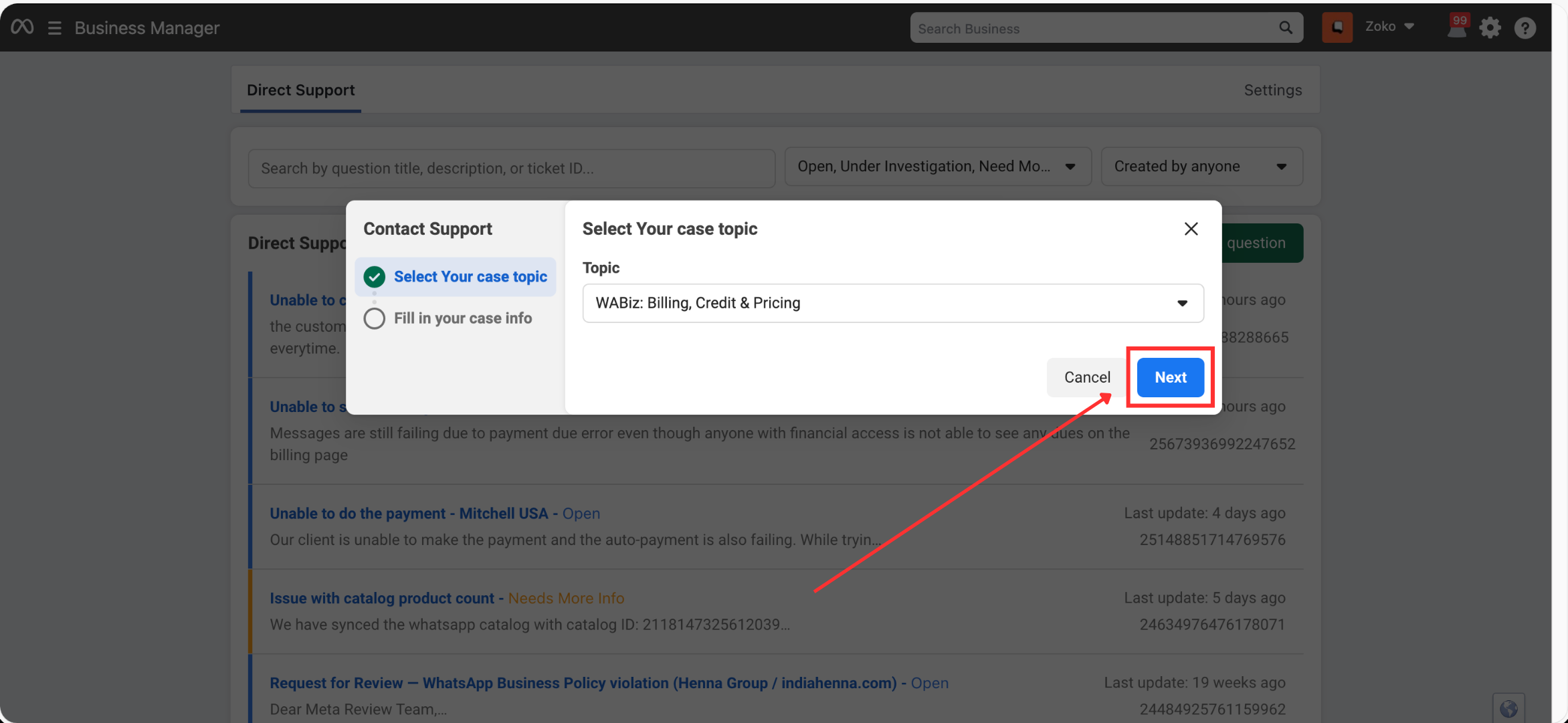
Task: Click the search magnifier icon
Action: pos(1285,28)
